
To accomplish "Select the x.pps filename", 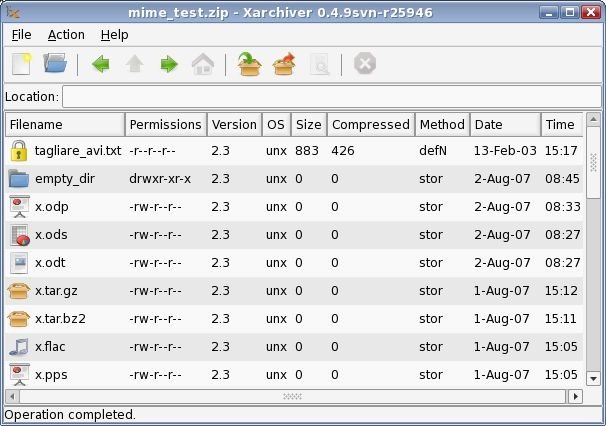I will click(x=51, y=375).
